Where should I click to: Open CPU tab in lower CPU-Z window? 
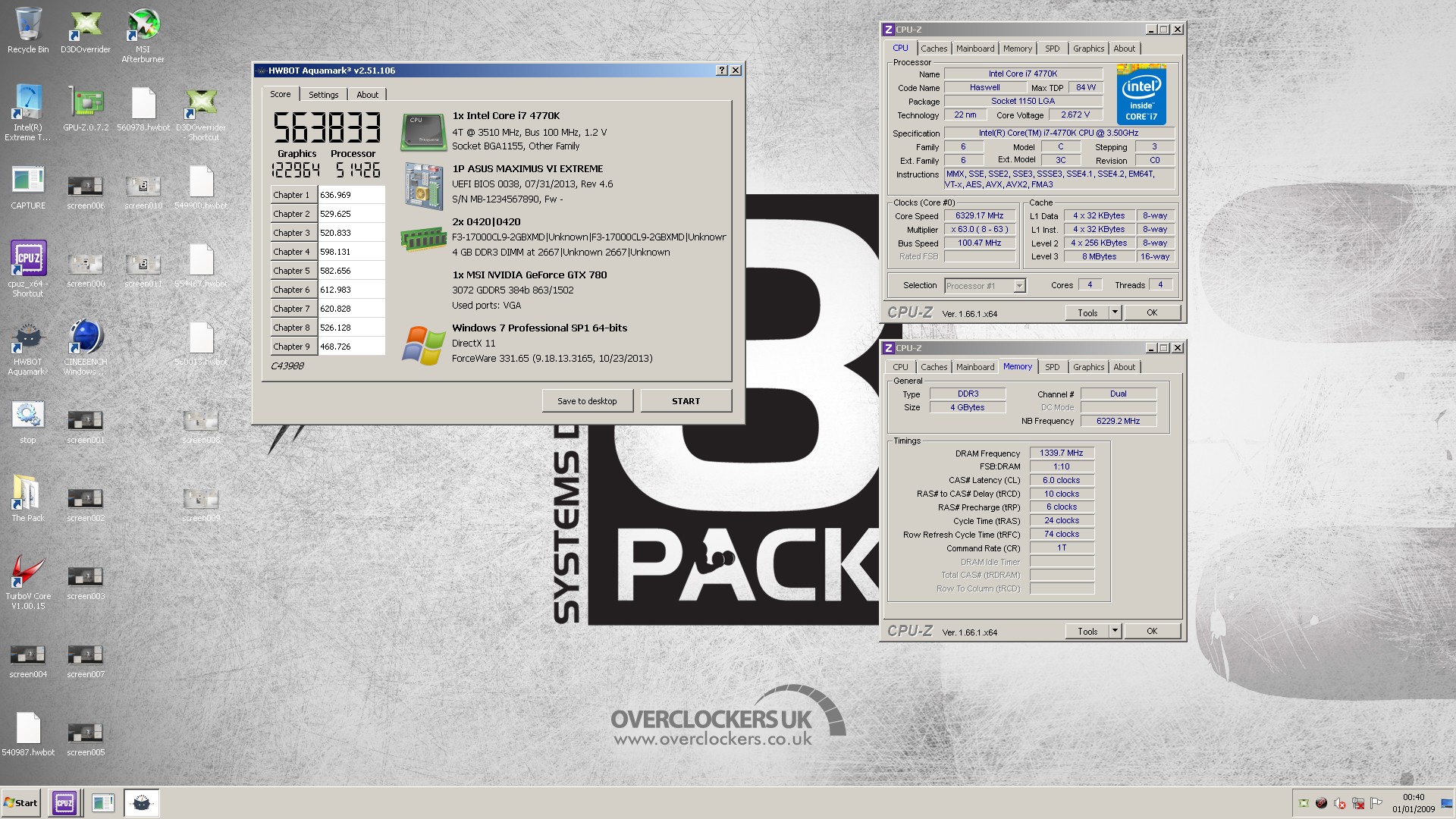click(900, 367)
